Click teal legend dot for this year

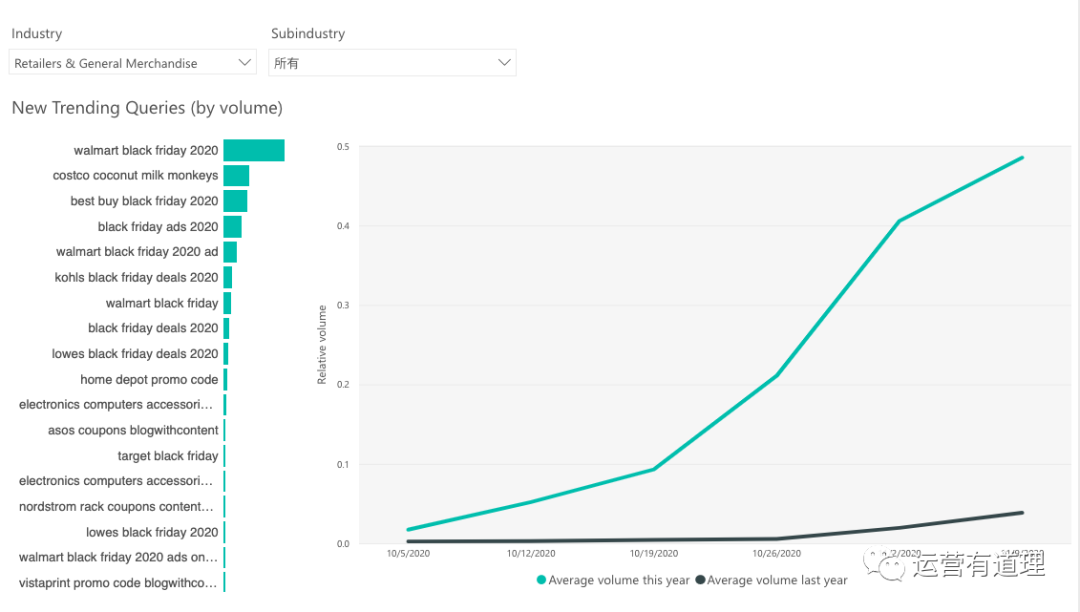pyautogui.click(x=542, y=580)
